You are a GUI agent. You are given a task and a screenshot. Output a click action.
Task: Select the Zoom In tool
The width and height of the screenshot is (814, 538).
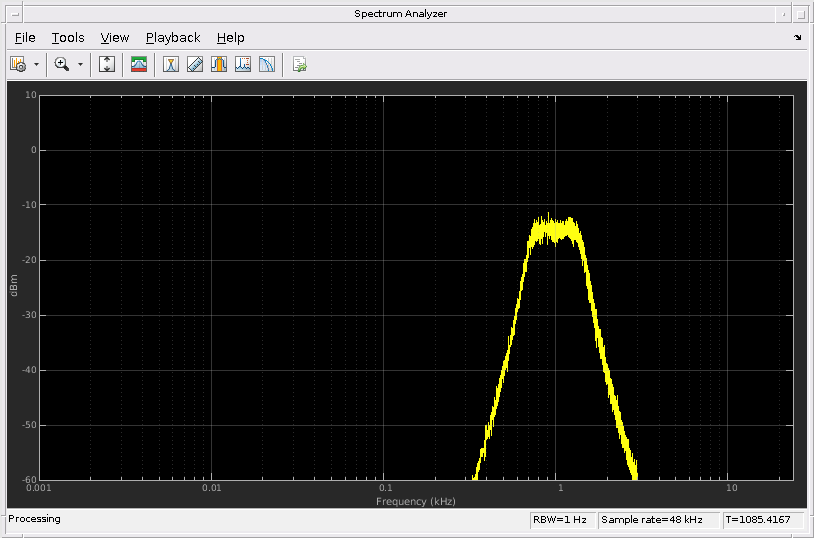[62, 64]
